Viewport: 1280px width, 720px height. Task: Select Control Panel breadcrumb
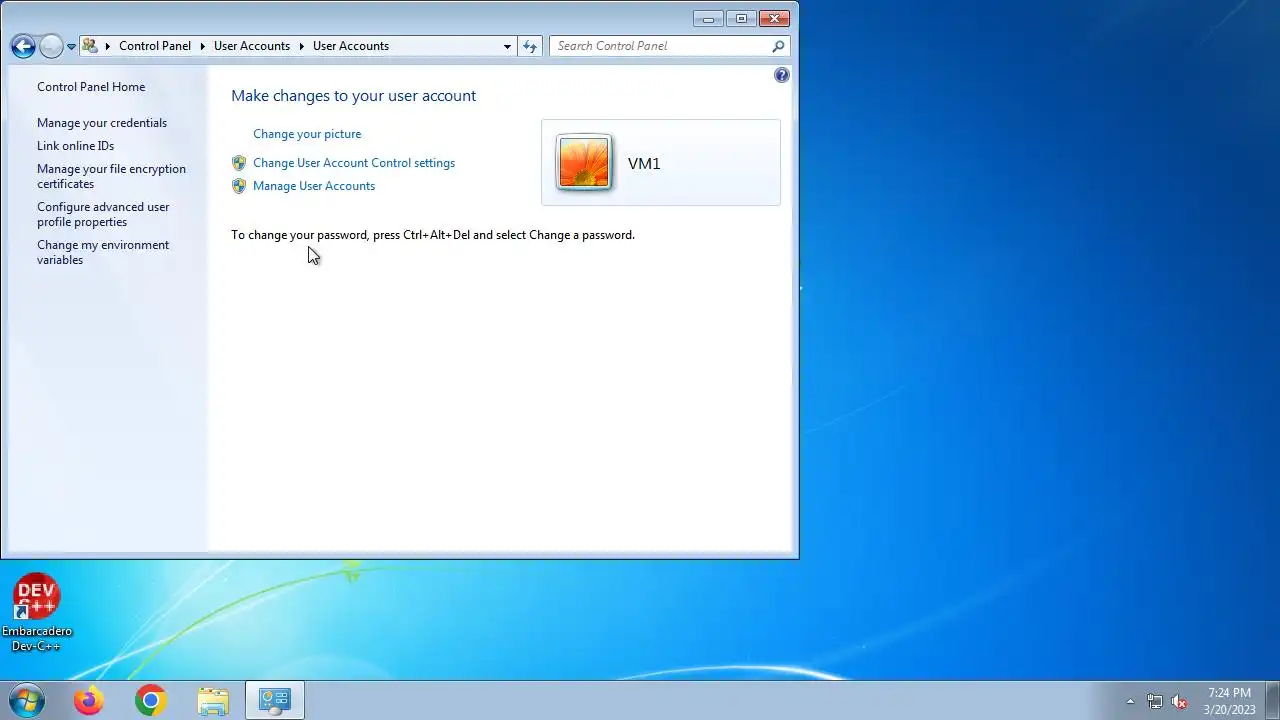pos(155,46)
